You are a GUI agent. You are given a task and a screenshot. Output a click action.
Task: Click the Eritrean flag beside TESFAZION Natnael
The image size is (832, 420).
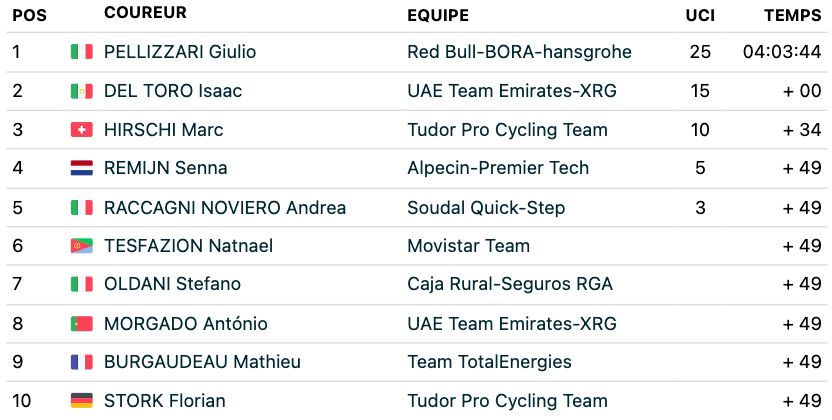tap(82, 246)
